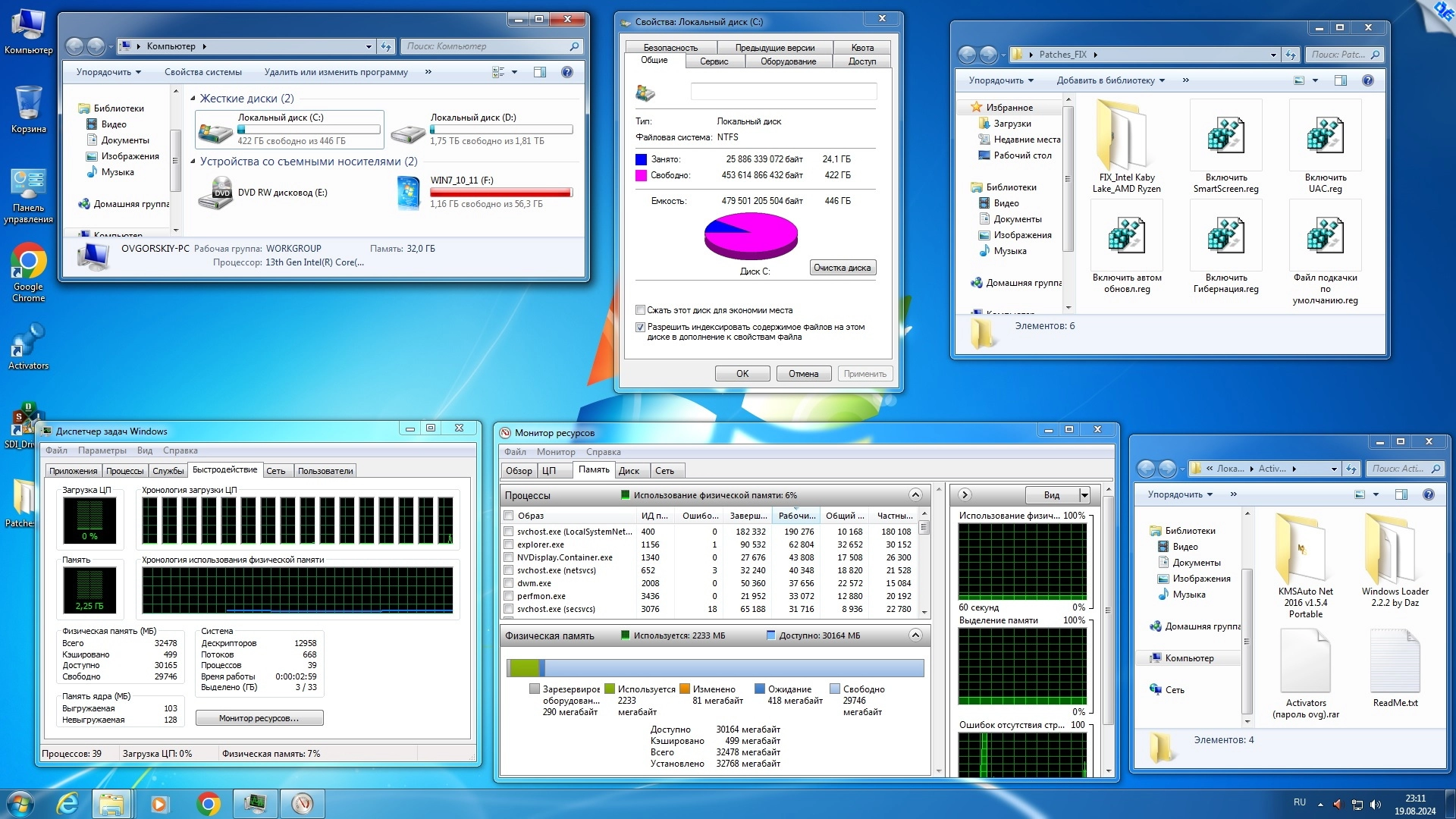Click the help icon in the Компьютер window
This screenshot has height=819, width=1456.
click(x=566, y=72)
